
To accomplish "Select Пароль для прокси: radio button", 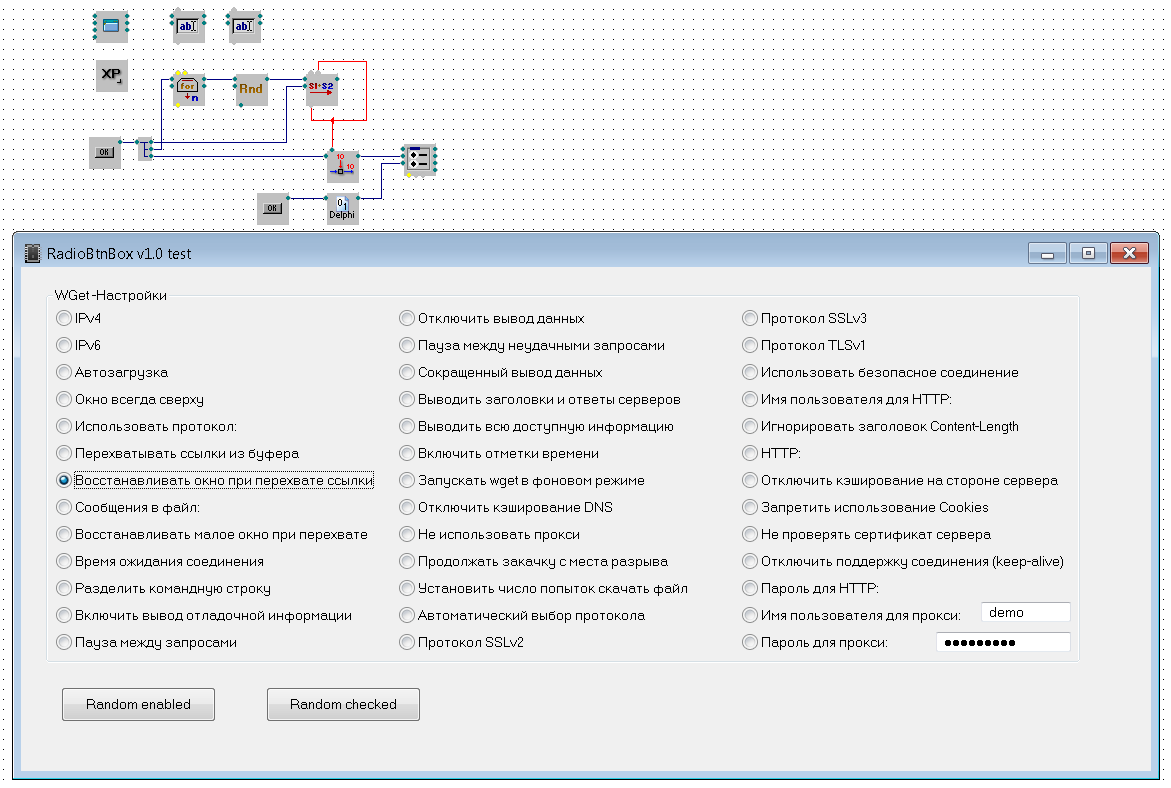I will (816, 642).
